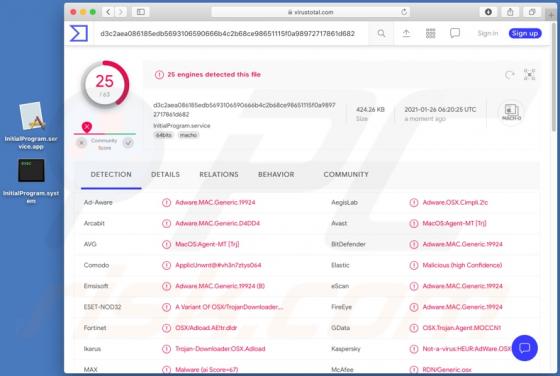Click the 64bits tag
560x376 pixels.
(164, 135)
